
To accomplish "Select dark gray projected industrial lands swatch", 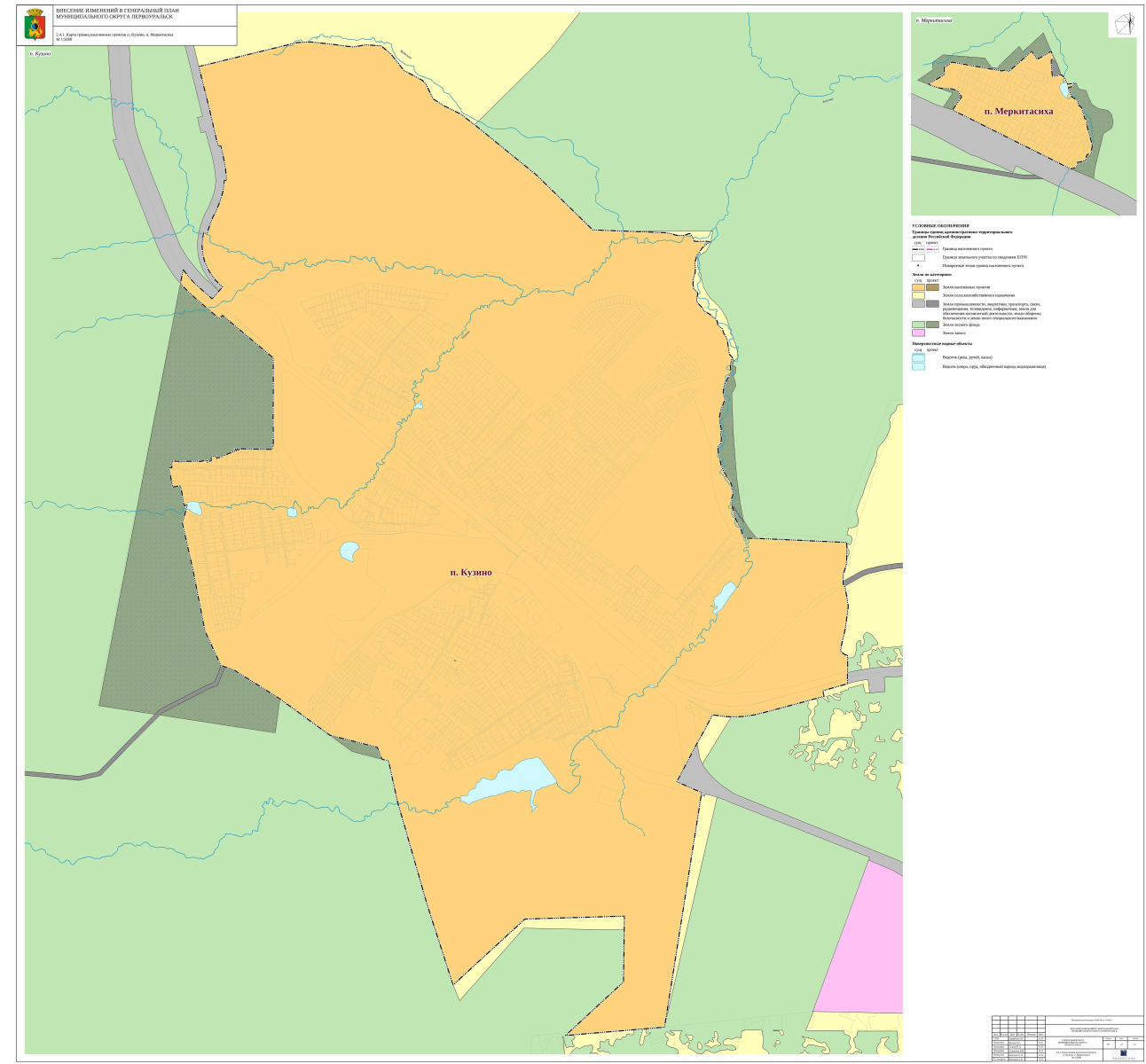I will pyautogui.click(x=932, y=303).
